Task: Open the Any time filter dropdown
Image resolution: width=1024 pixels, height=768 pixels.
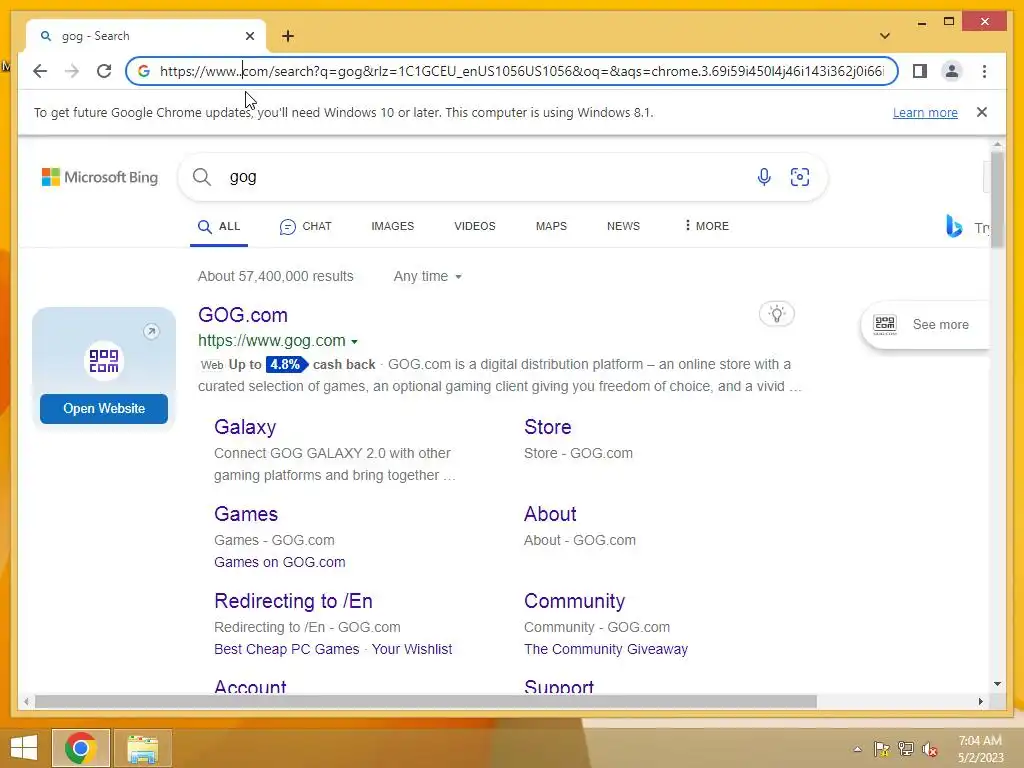Action: [x=427, y=276]
